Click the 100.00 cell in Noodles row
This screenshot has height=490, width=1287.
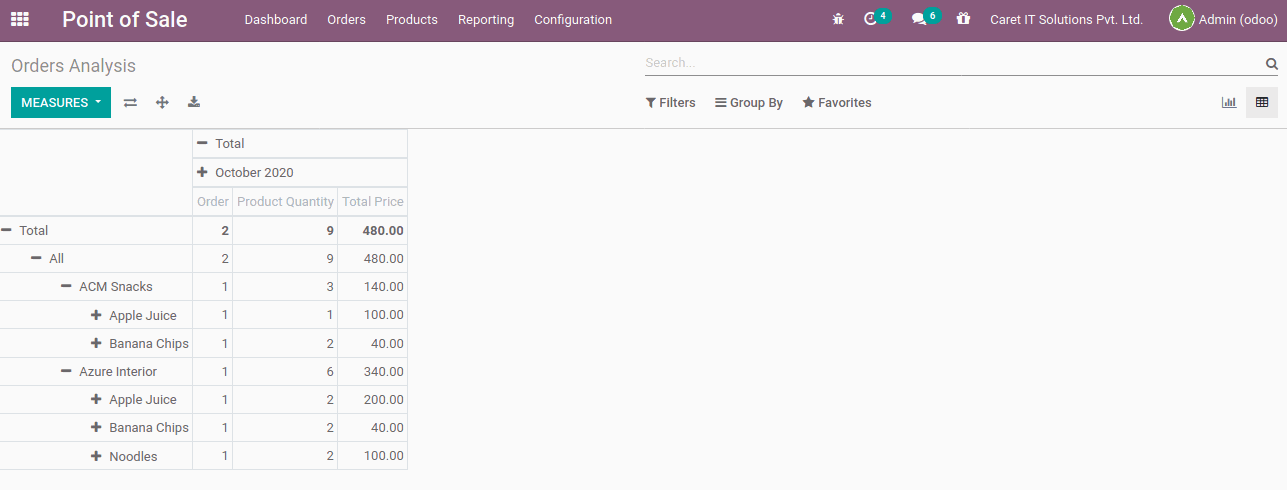click(373, 456)
